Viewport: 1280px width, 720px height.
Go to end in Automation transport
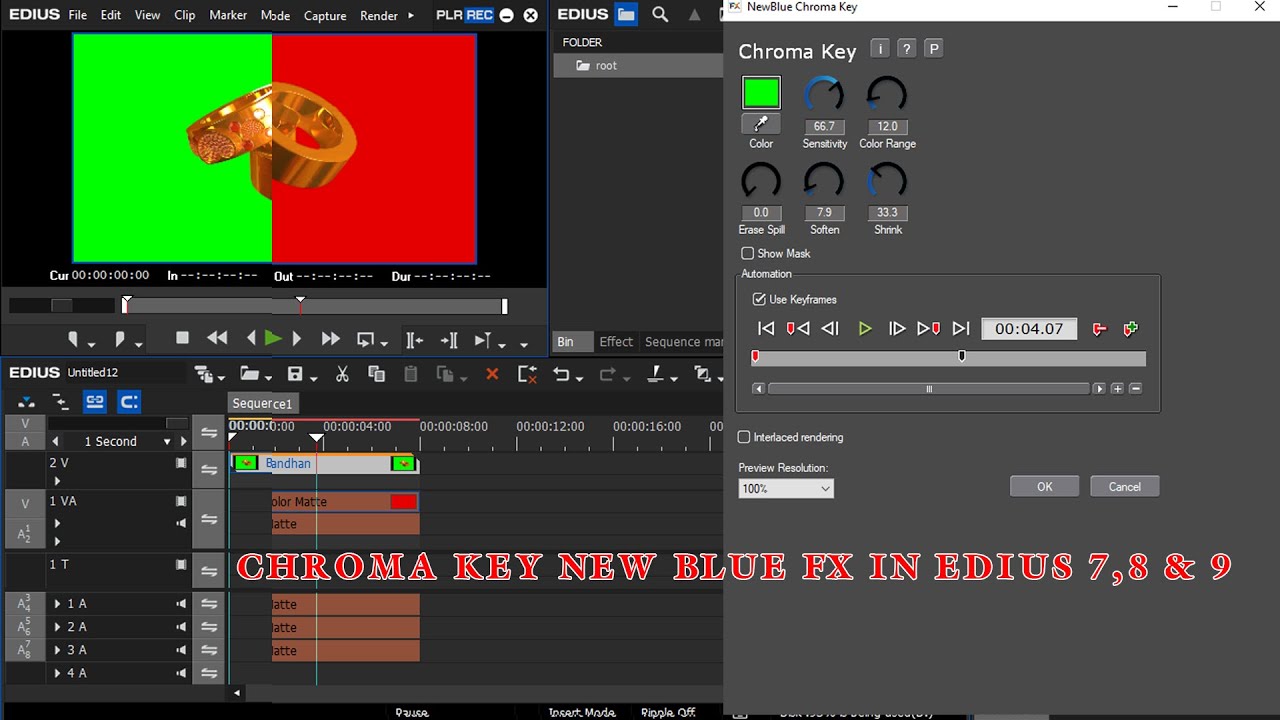[x=961, y=329]
